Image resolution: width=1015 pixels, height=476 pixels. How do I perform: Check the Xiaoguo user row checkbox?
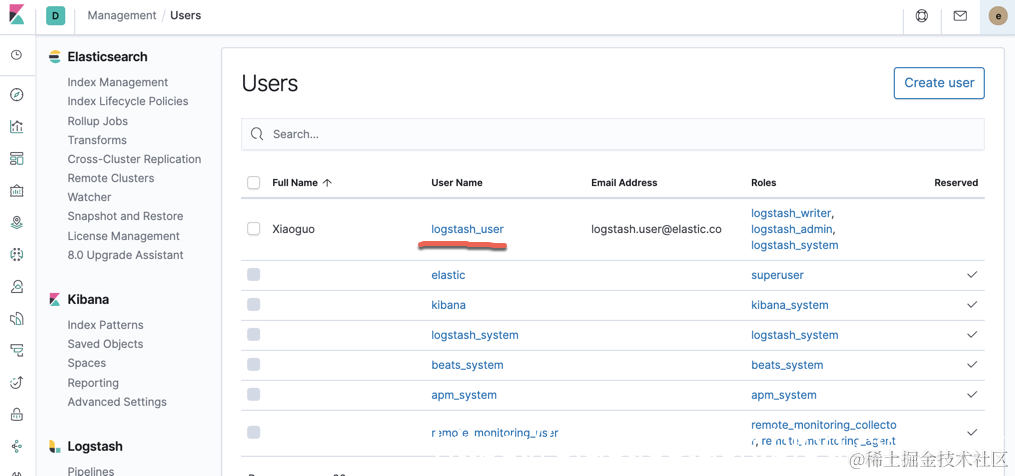254,229
